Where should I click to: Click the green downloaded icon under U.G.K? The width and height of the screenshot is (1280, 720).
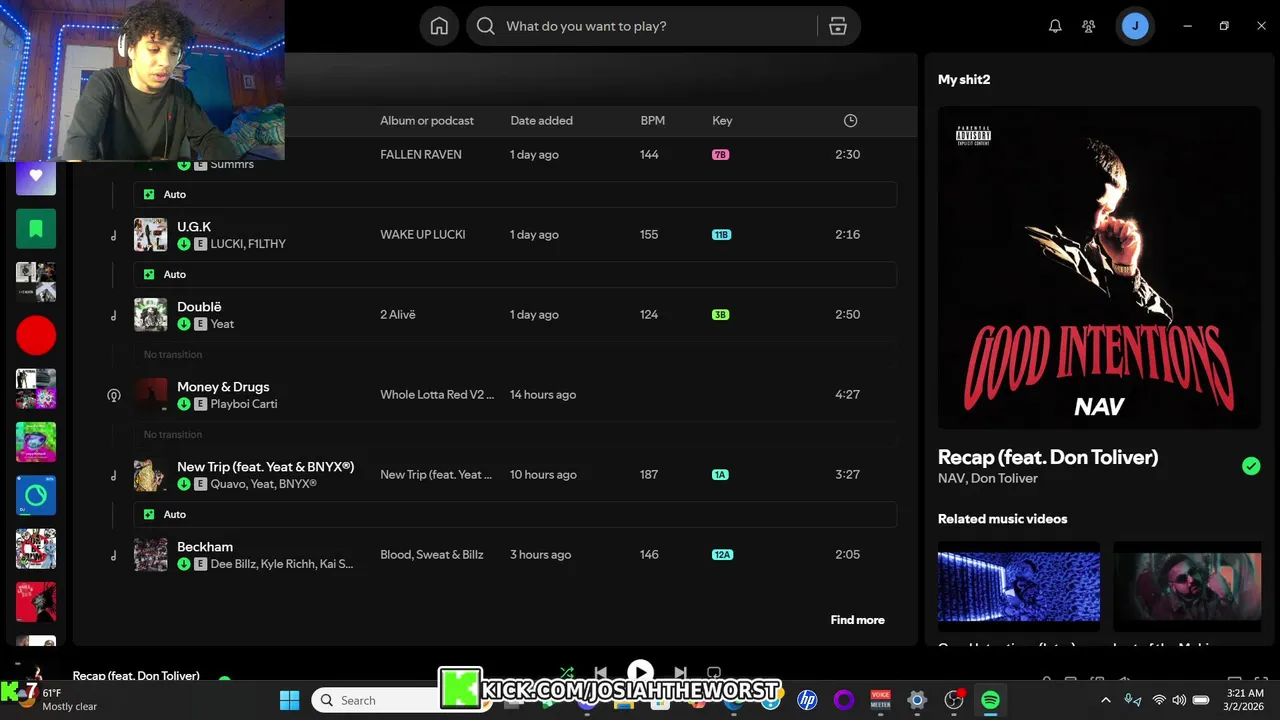184,244
